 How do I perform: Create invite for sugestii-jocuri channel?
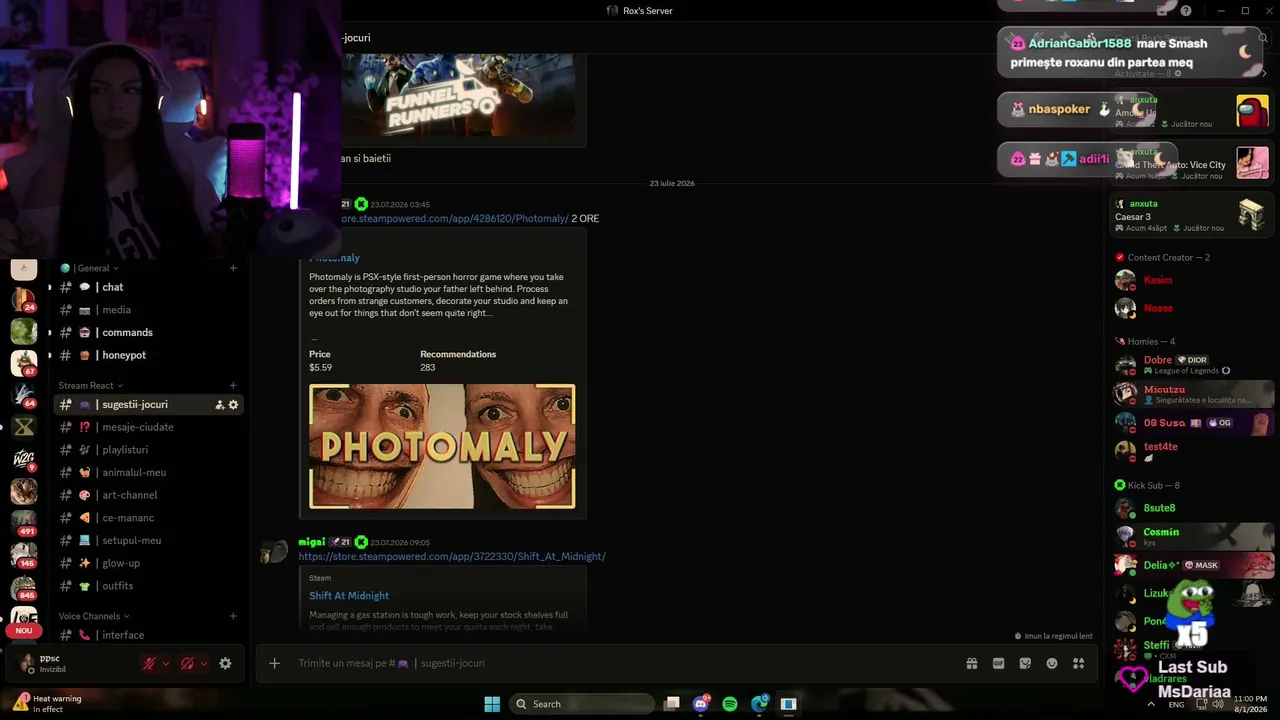pyautogui.click(x=219, y=405)
